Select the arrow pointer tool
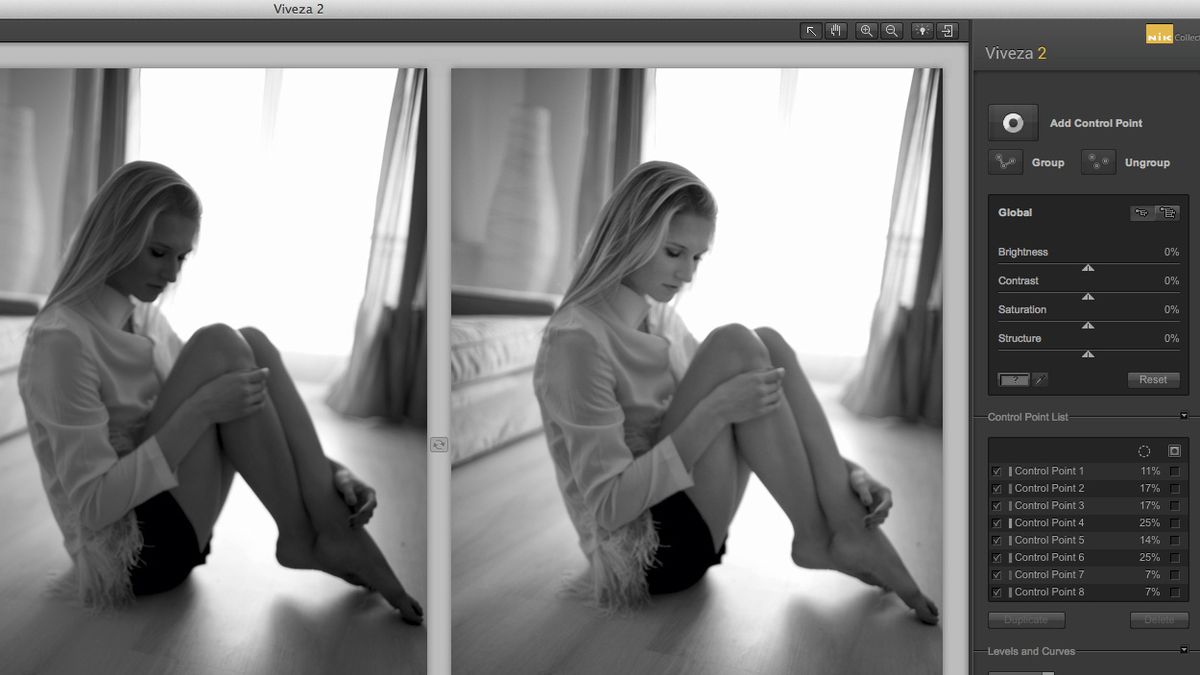The height and width of the screenshot is (675, 1200). [x=811, y=31]
